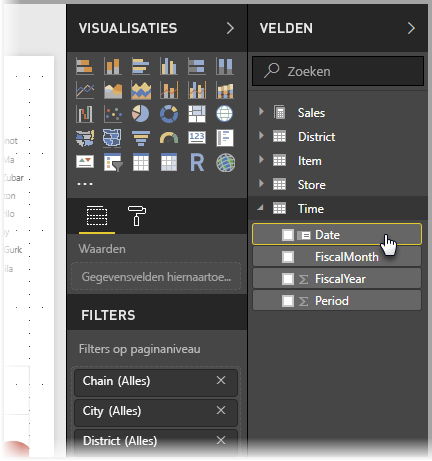Select the gauge visual

[x=169, y=138]
